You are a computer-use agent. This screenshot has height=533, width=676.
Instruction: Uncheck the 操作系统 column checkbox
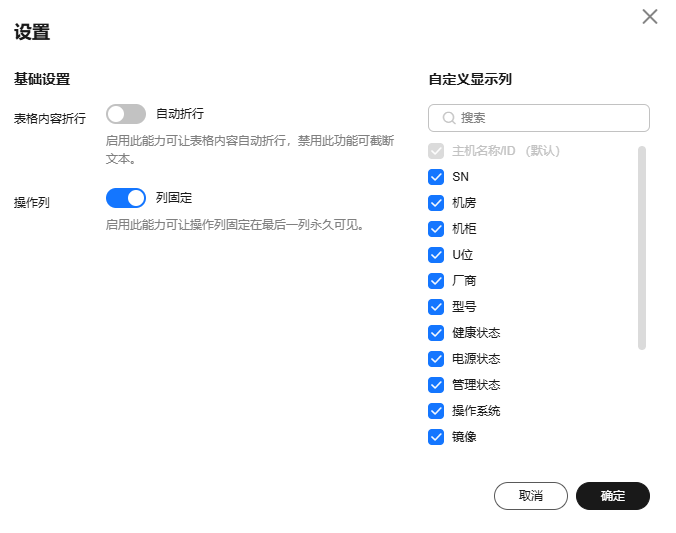[436, 411]
